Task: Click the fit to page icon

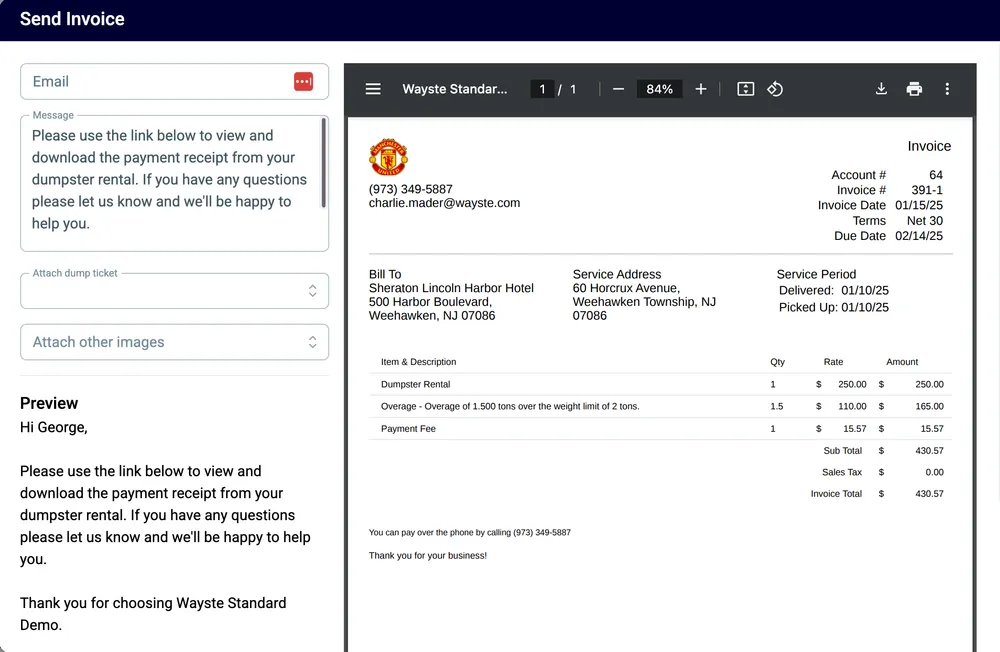Action: [x=745, y=89]
